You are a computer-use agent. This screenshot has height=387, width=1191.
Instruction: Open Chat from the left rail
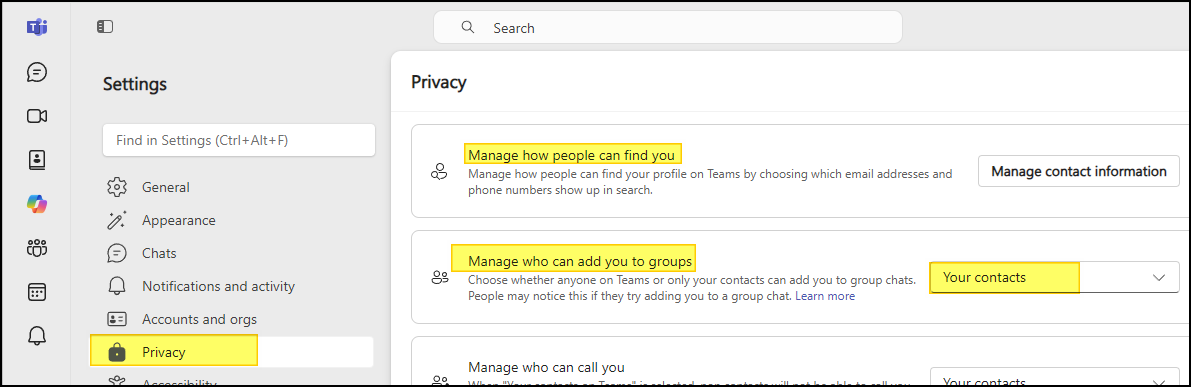[36, 72]
